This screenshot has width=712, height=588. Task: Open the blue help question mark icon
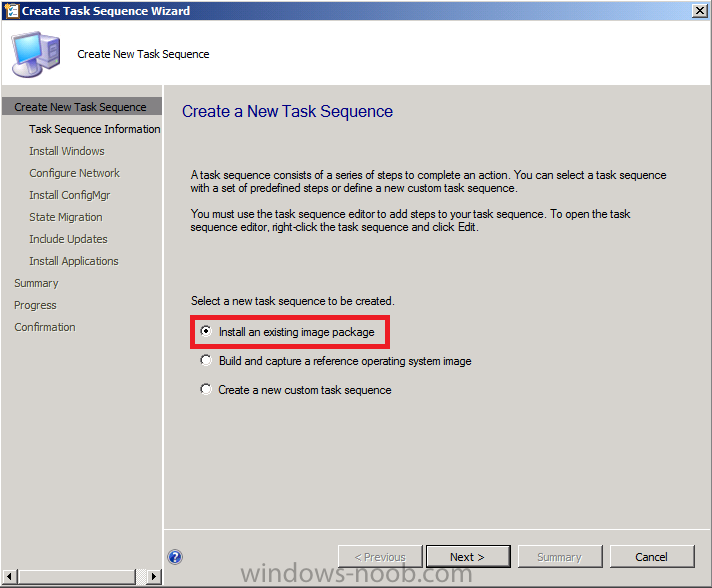(x=175, y=557)
